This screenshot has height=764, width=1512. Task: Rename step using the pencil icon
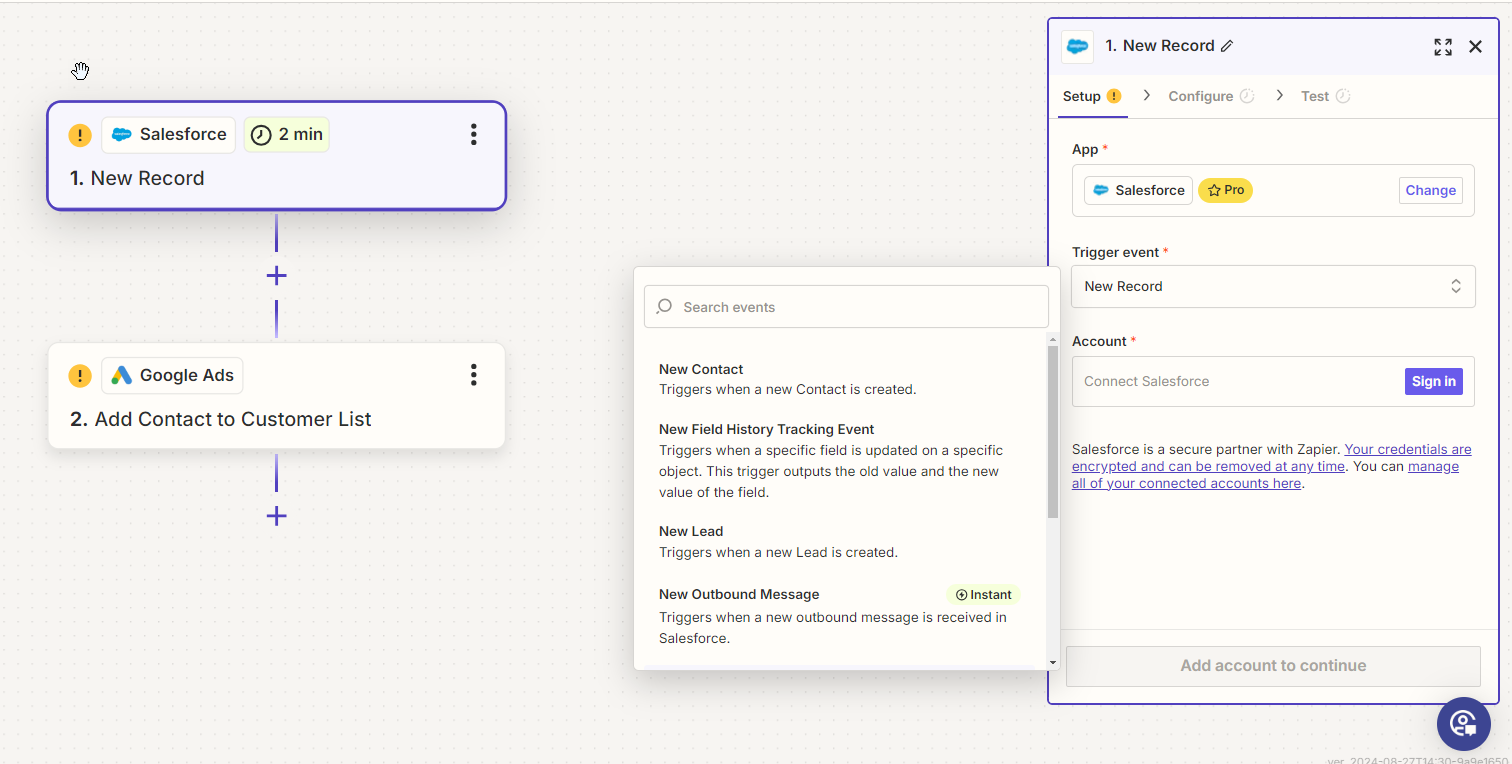click(1227, 46)
